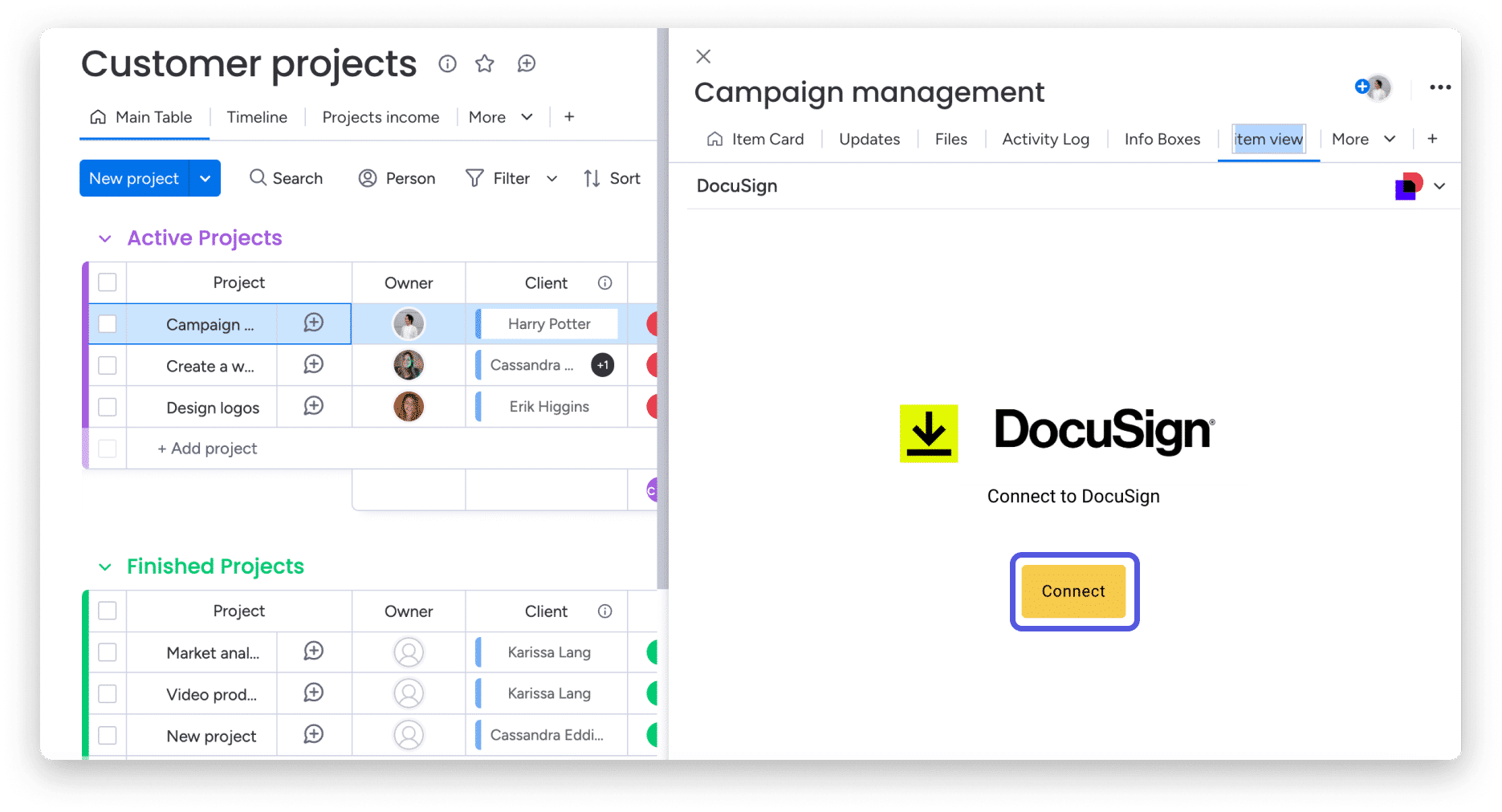This screenshot has width=1502, height=812.
Task: Click Client column info icon in Active Projects
Action: (x=605, y=282)
